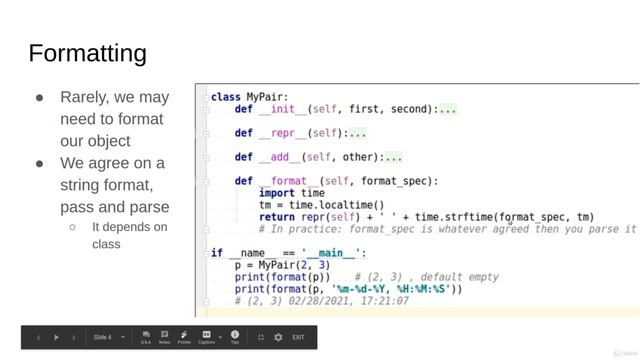
Task: Activate the laser Pointer
Action: [x=184, y=338]
